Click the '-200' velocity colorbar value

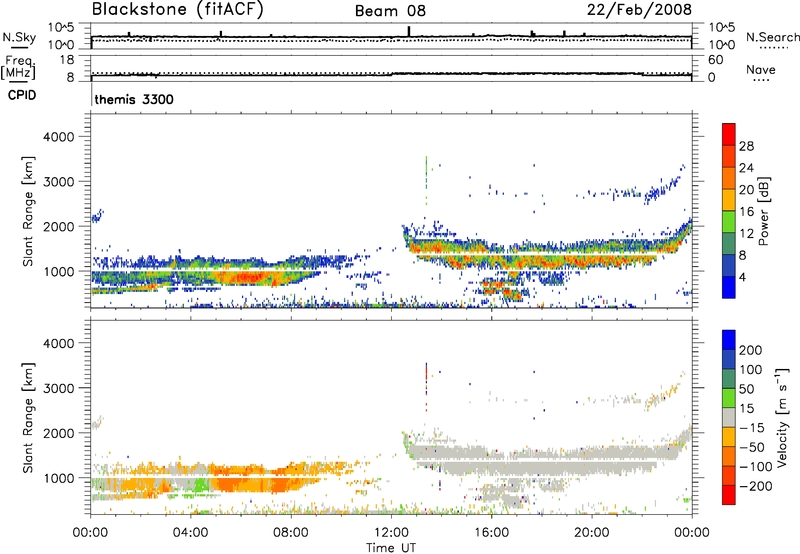pos(755,486)
